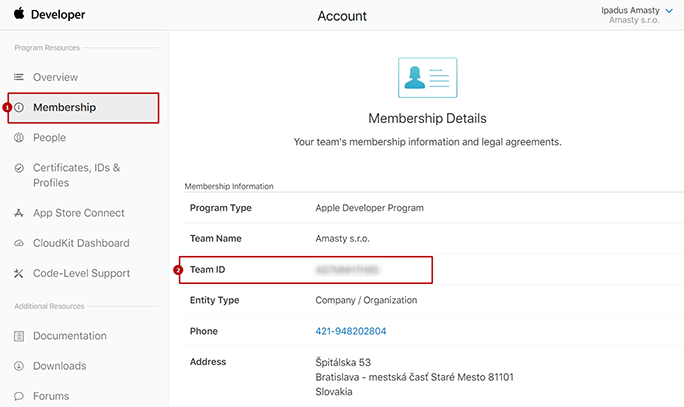Click the People person icon
684x407 pixels.
click(19, 138)
